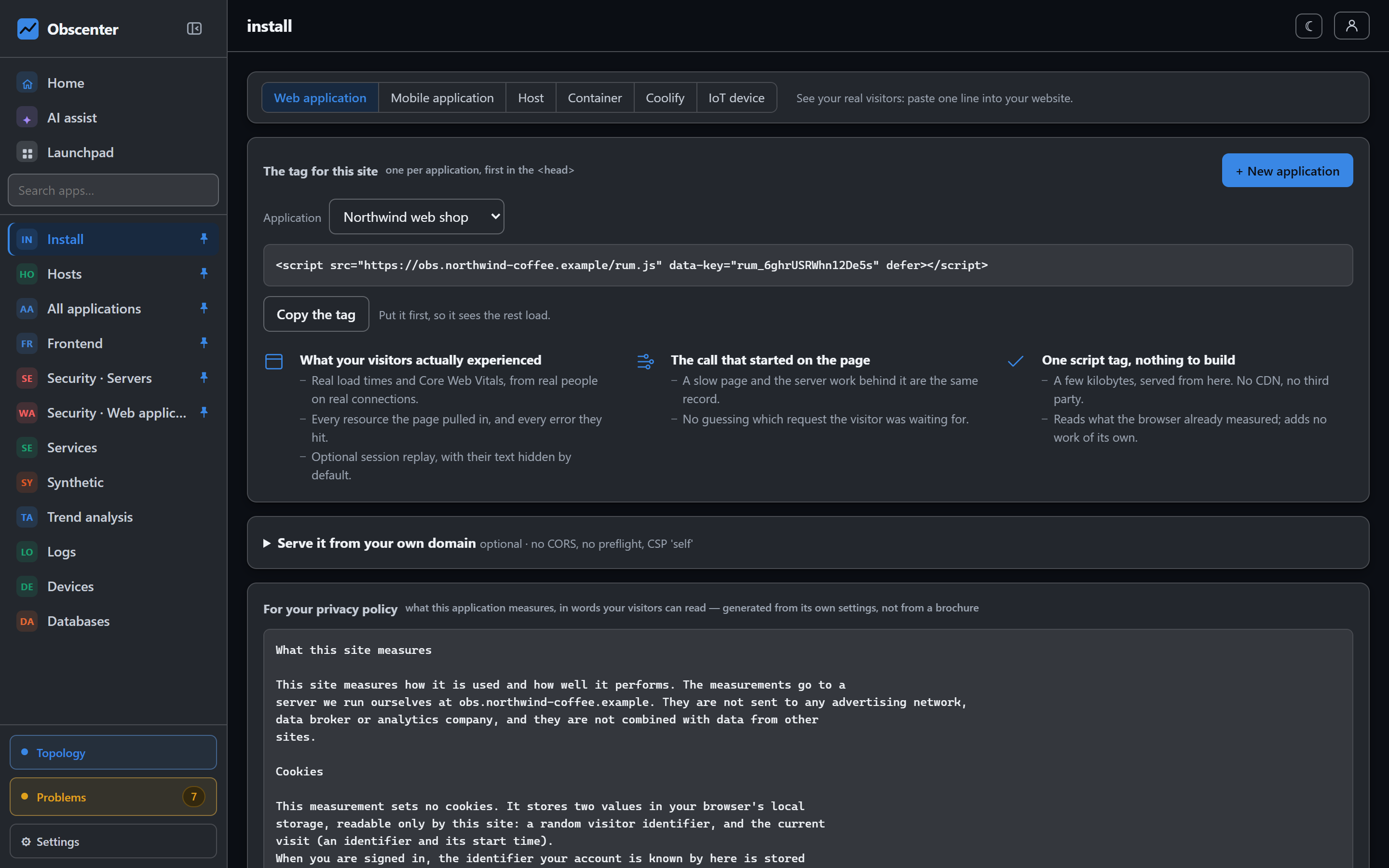Unpin Hosts using its pin icon
This screenshot has width=1389, height=868.
coord(204,273)
